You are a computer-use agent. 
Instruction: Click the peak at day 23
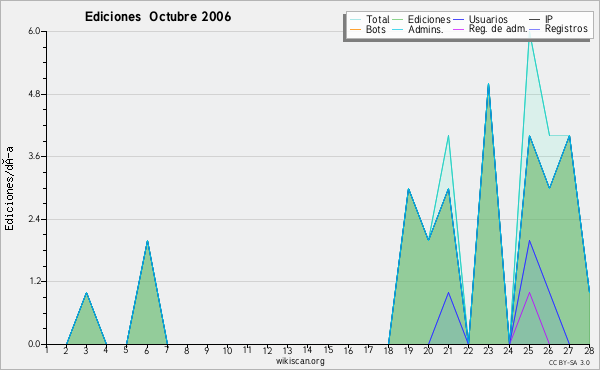(x=489, y=84)
